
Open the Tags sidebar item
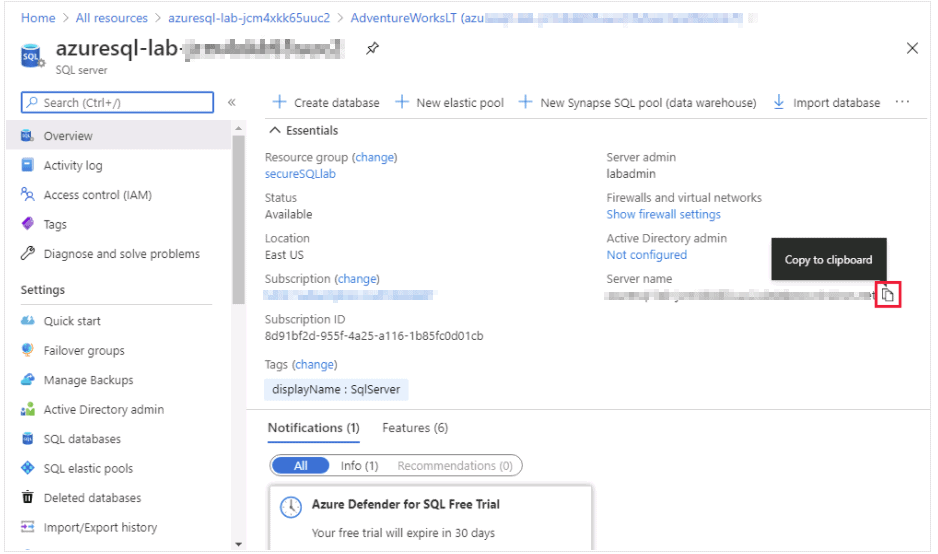tap(55, 225)
